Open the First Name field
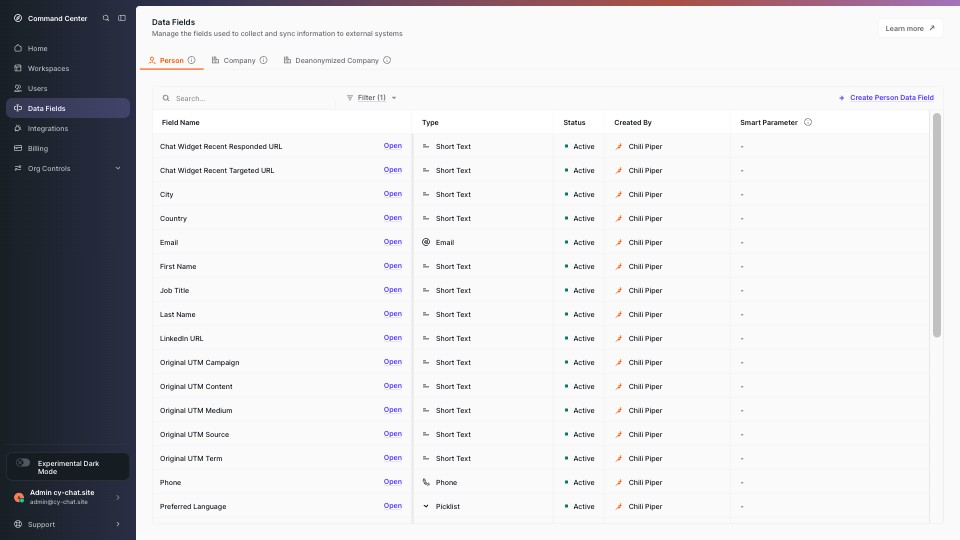The height and width of the screenshot is (540, 960). coord(392,266)
